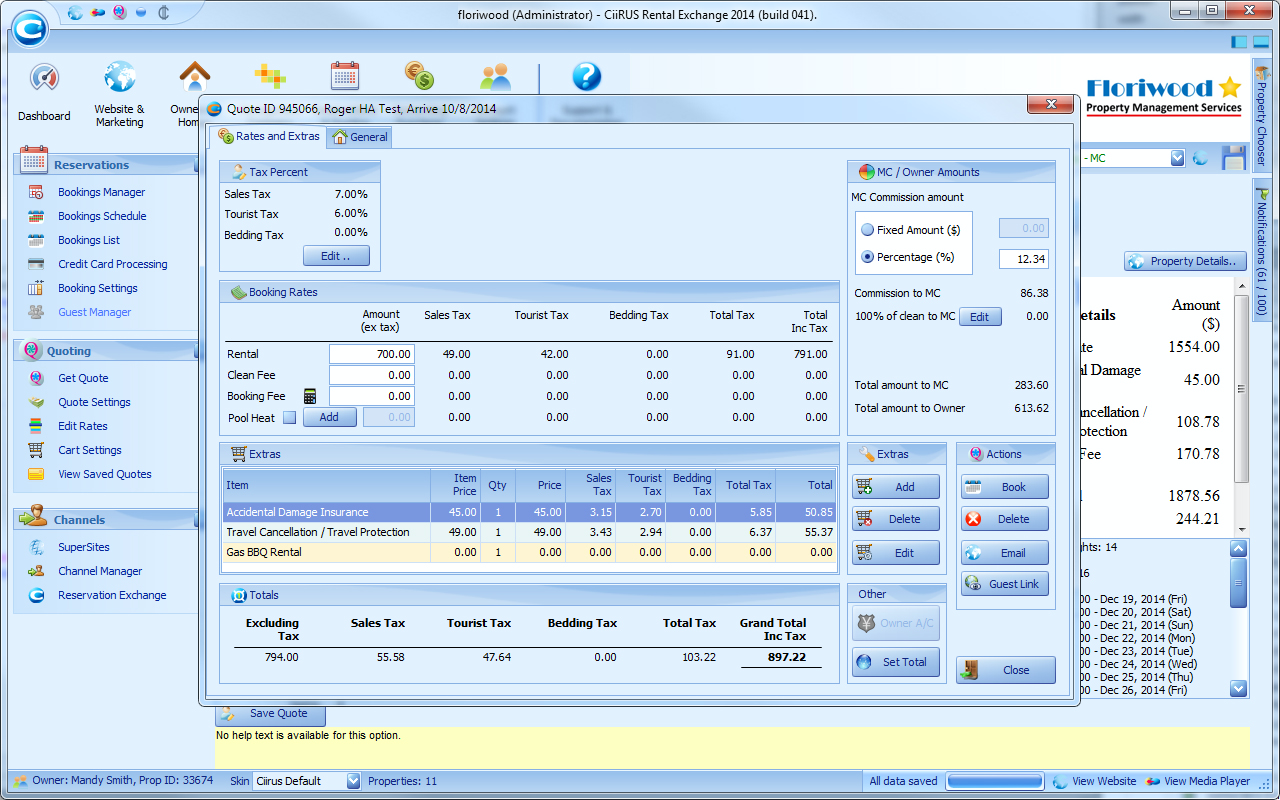
Task: Click the Set Total button
Action: point(895,662)
